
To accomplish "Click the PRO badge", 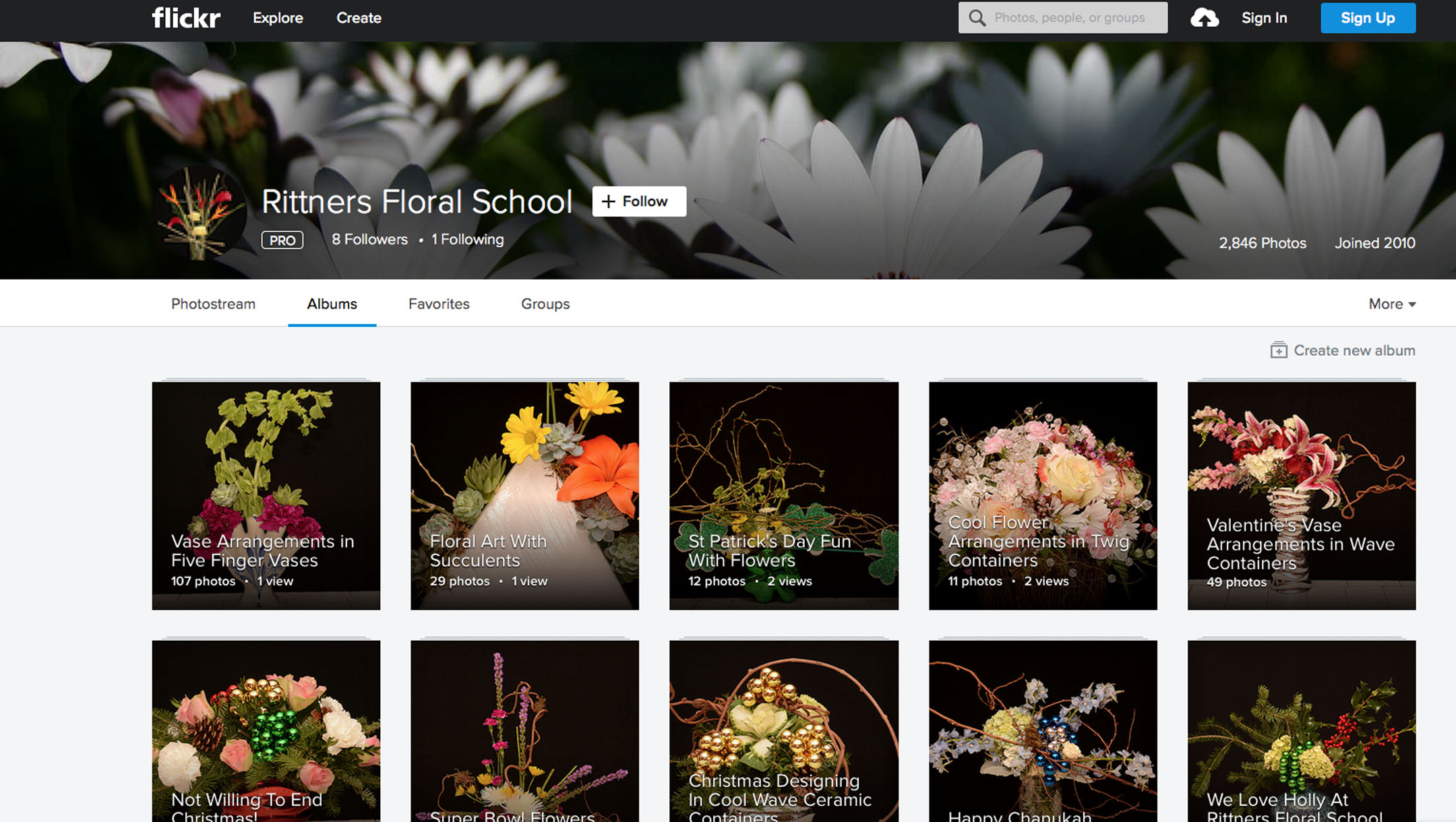I will coord(282,241).
